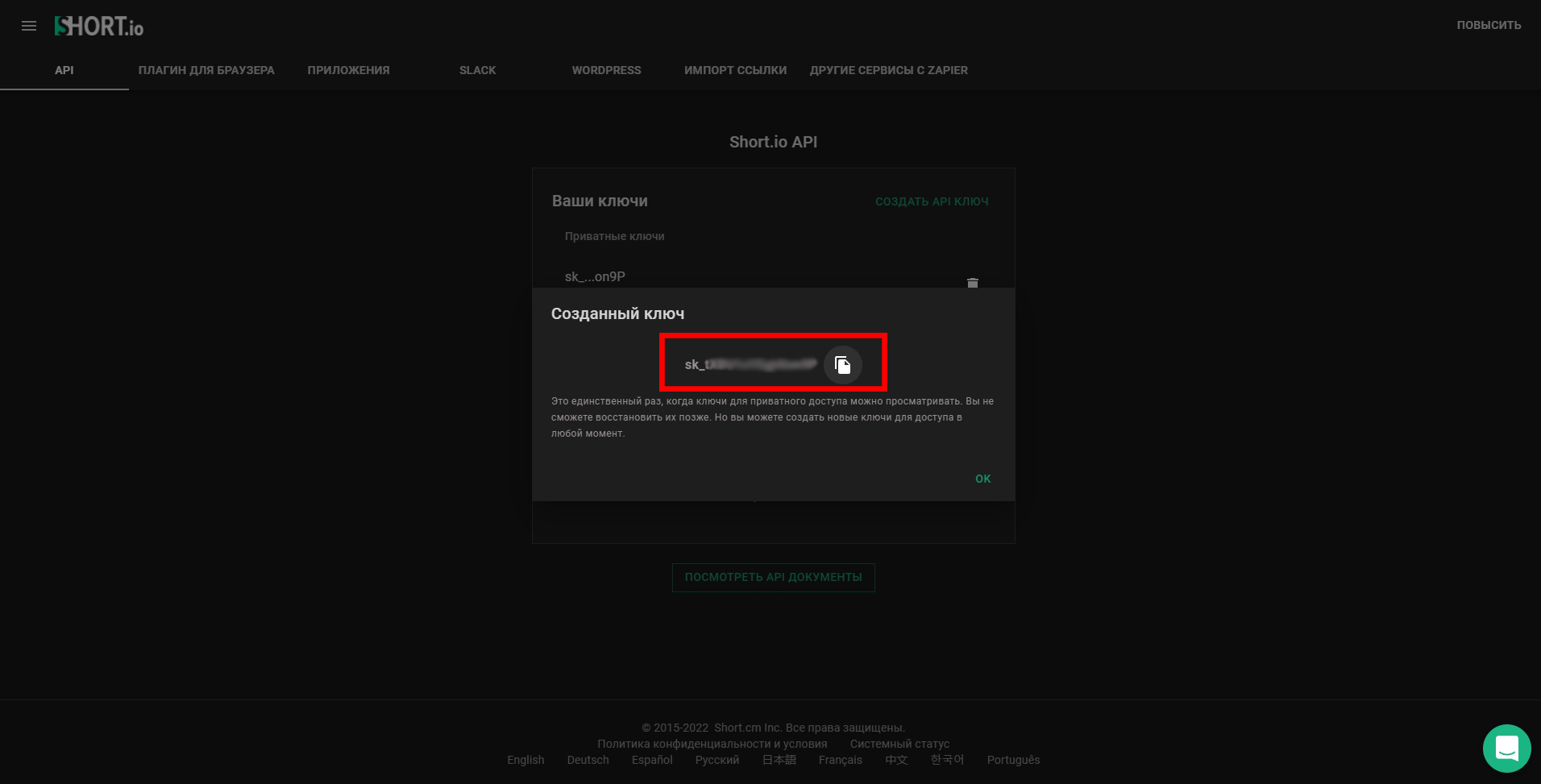This screenshot has width=1541, height=784.
Task: Confirm the dialog with OK
Action: [x=982, y=479]
